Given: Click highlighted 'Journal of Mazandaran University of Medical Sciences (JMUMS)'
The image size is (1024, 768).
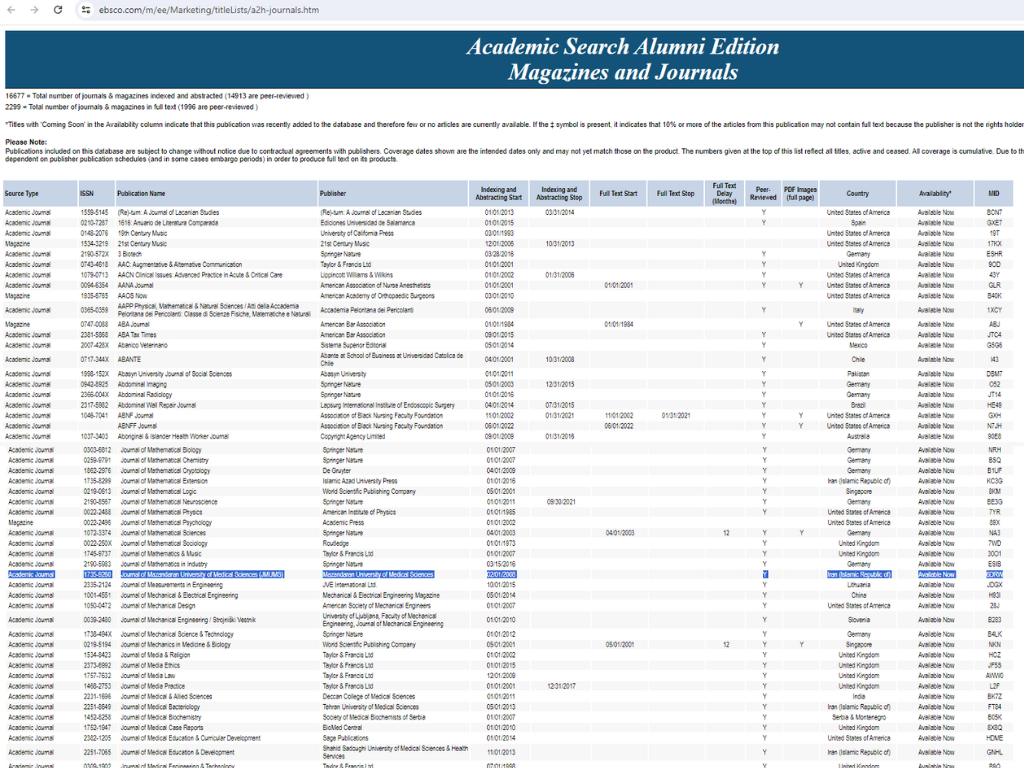Looking at the screenshot, I should (x=202, y=575).
